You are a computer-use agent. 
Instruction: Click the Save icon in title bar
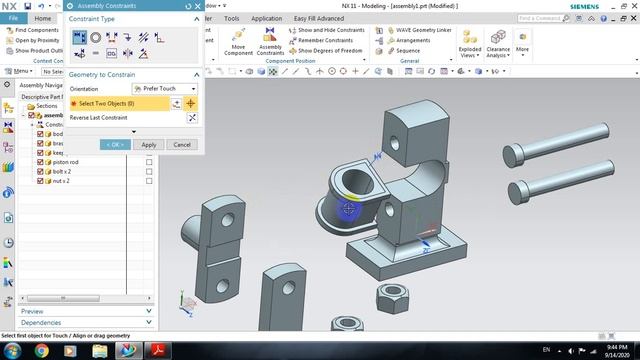click(27, 6)
